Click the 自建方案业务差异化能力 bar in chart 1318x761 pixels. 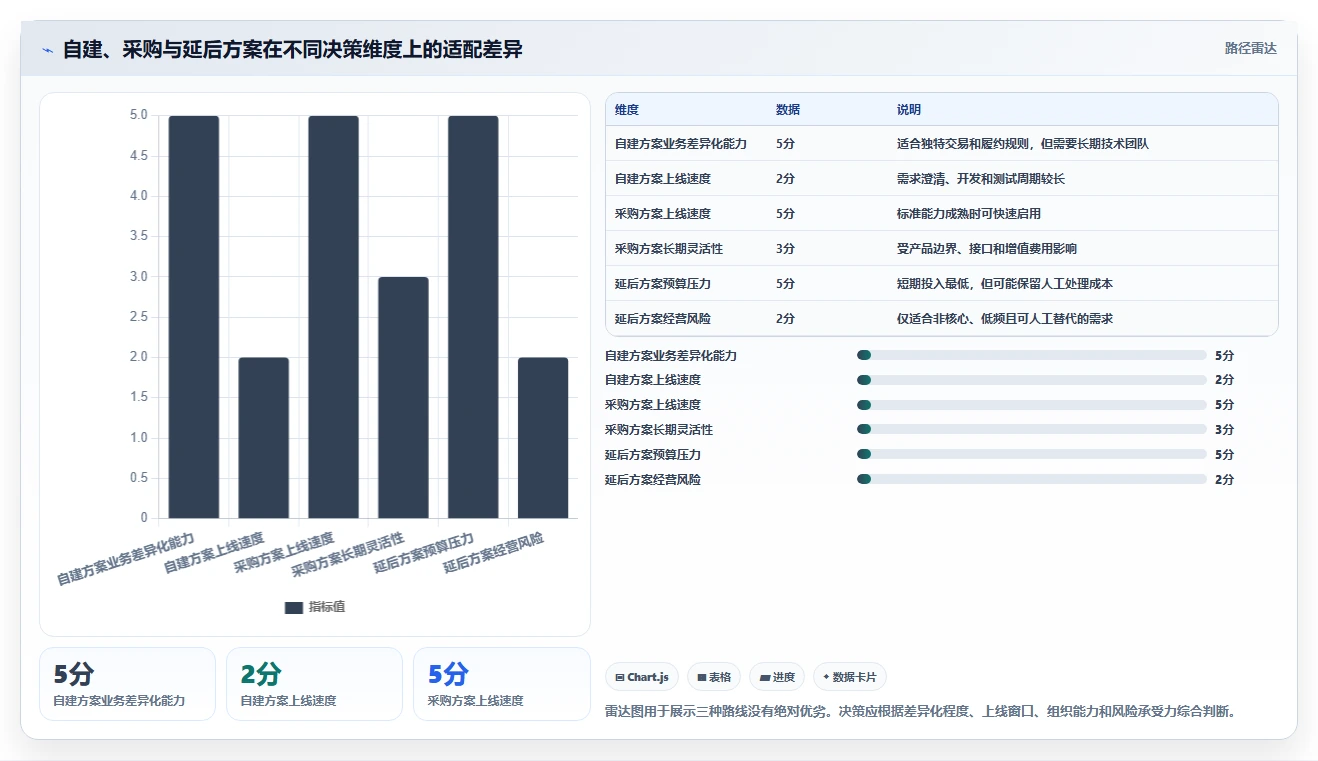(x=194, y=317)
